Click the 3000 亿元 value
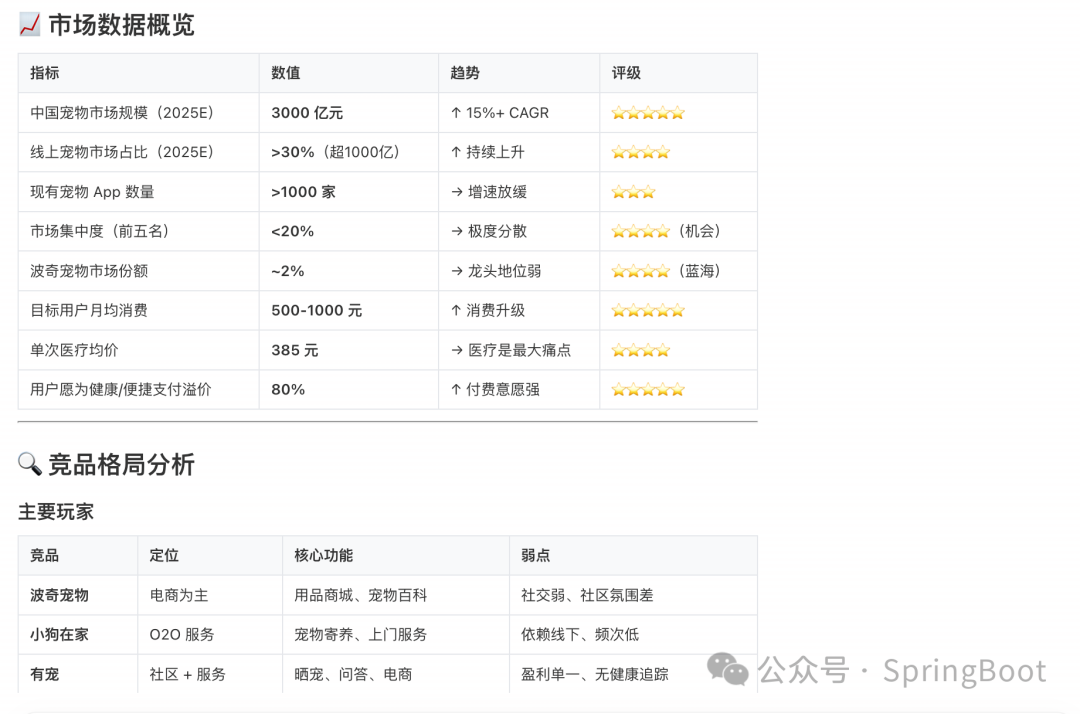 click(307, 113)
